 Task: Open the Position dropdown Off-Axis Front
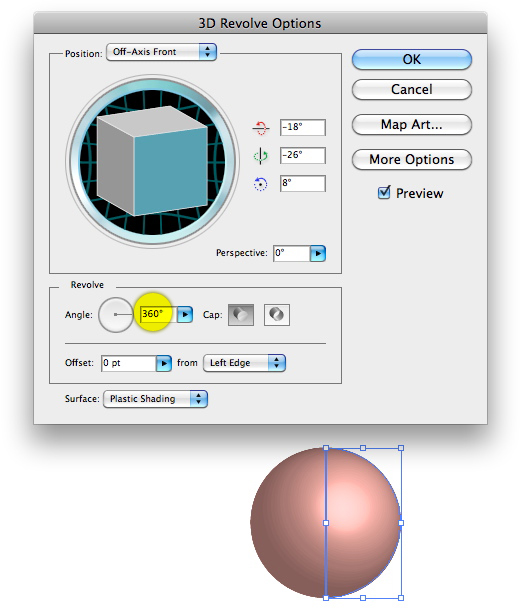point(161,52)
